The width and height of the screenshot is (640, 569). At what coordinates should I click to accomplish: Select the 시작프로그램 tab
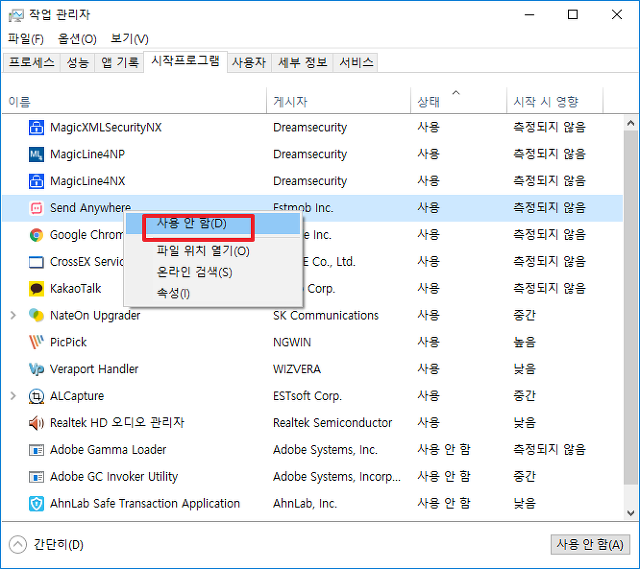click(186, 62)
